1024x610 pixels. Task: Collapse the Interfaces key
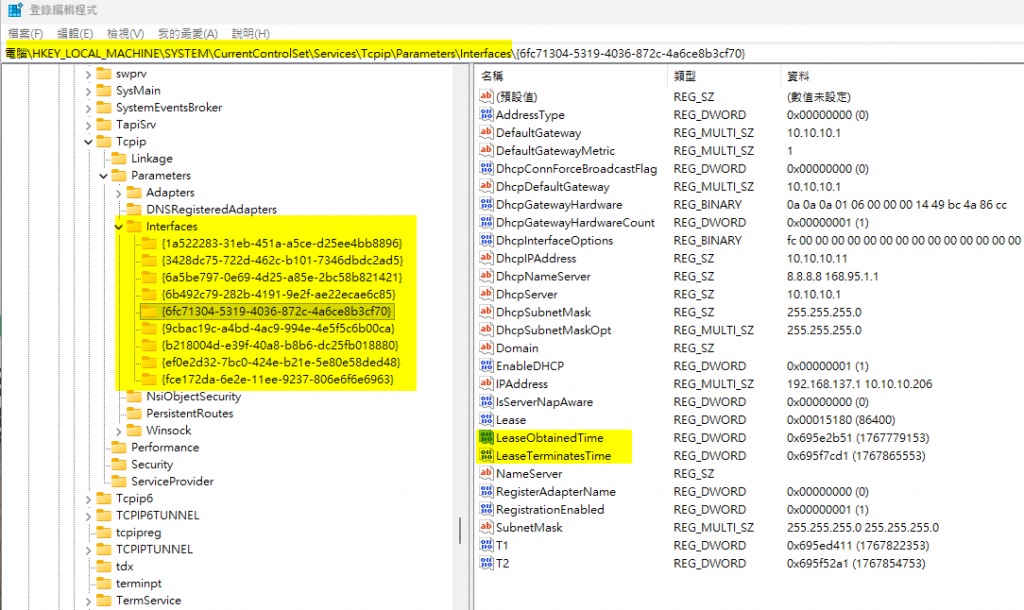[x=118, y=227]
